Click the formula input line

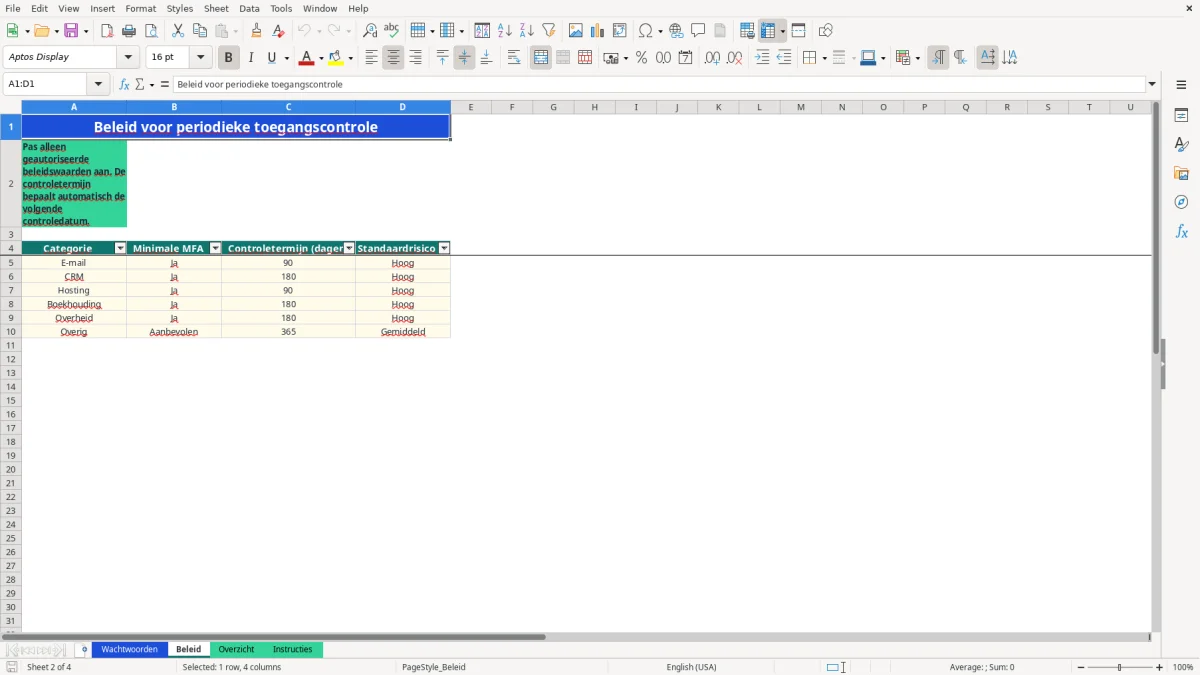tap(659, 85)
